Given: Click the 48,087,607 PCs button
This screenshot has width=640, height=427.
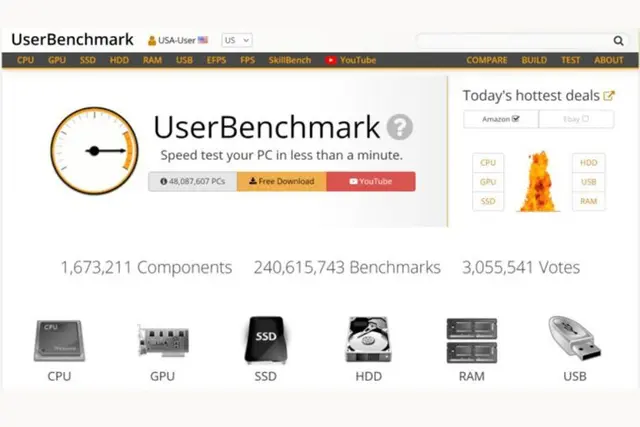Looking at the screenshot, I should pyautogui.click(x=193, y=181).
